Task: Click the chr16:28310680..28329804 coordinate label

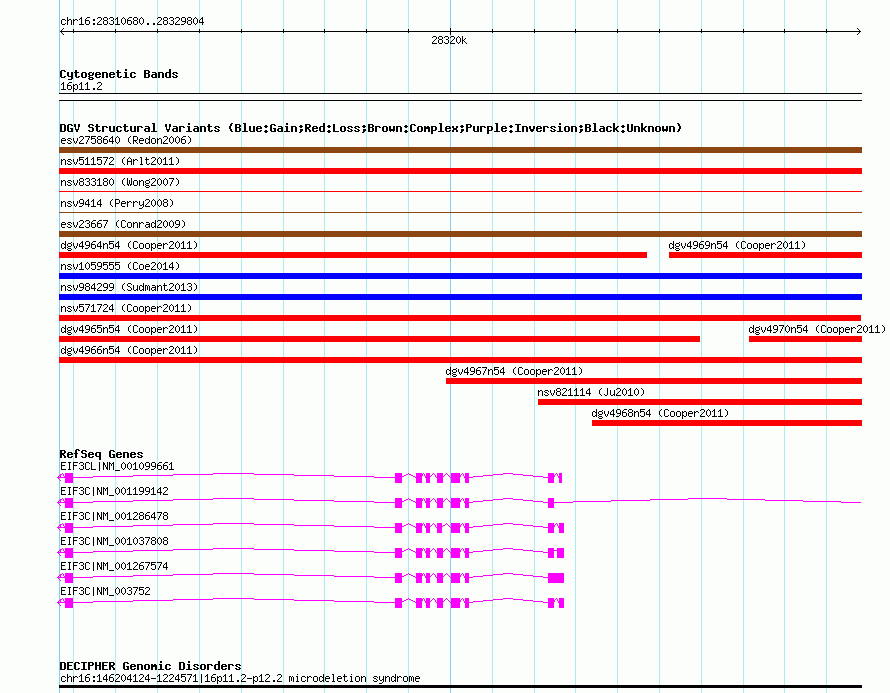Action: (x=132, y=21)
